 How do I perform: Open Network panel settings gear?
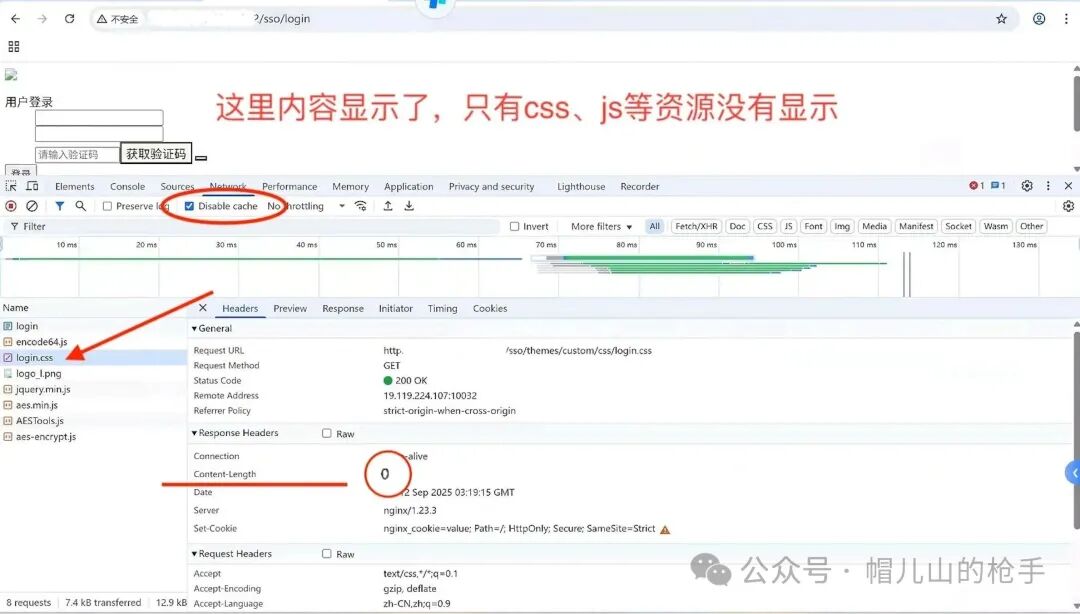(1068, 206)
